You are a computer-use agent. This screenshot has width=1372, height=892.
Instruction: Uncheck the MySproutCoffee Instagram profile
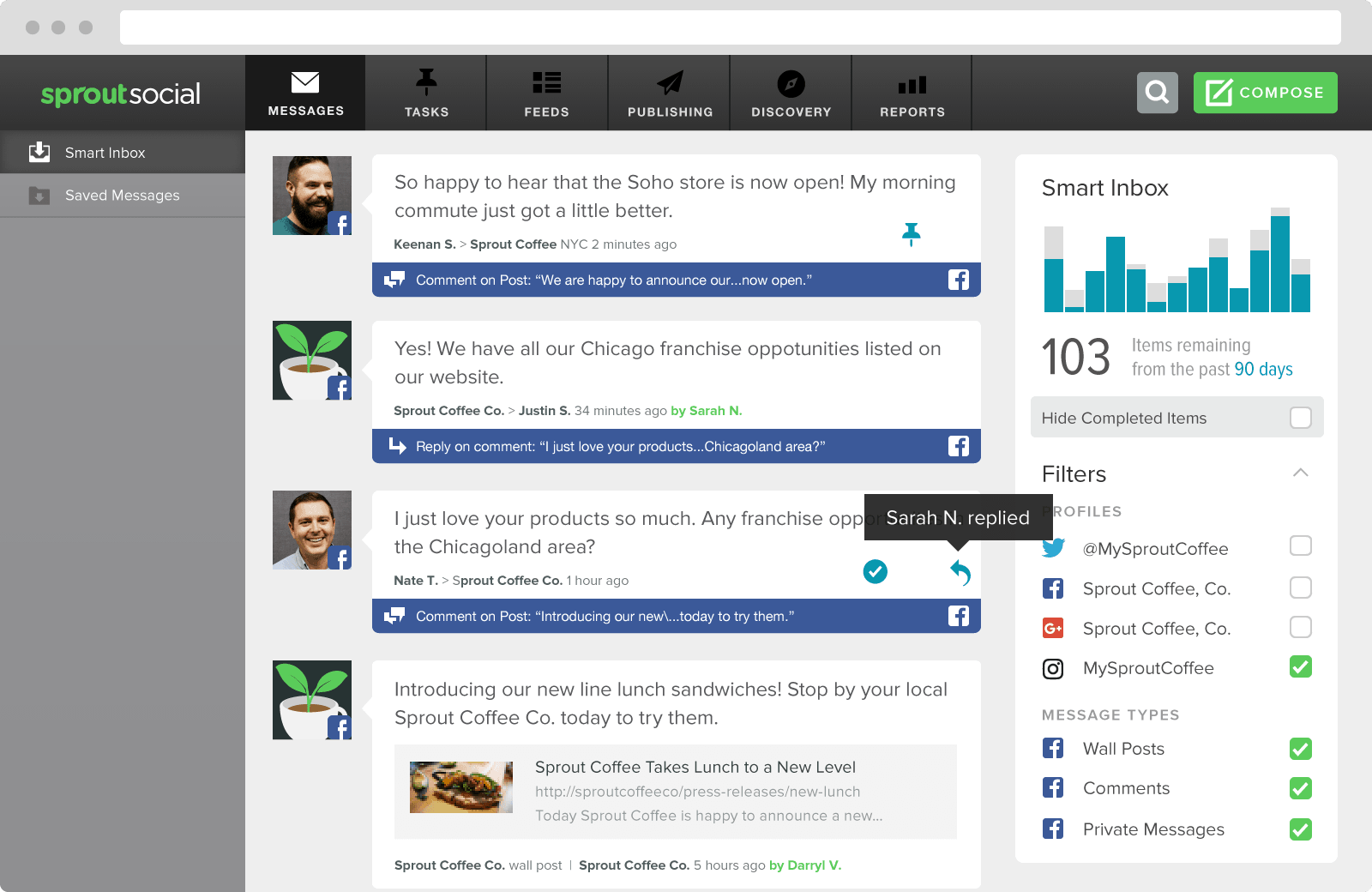coord(1301,666)
